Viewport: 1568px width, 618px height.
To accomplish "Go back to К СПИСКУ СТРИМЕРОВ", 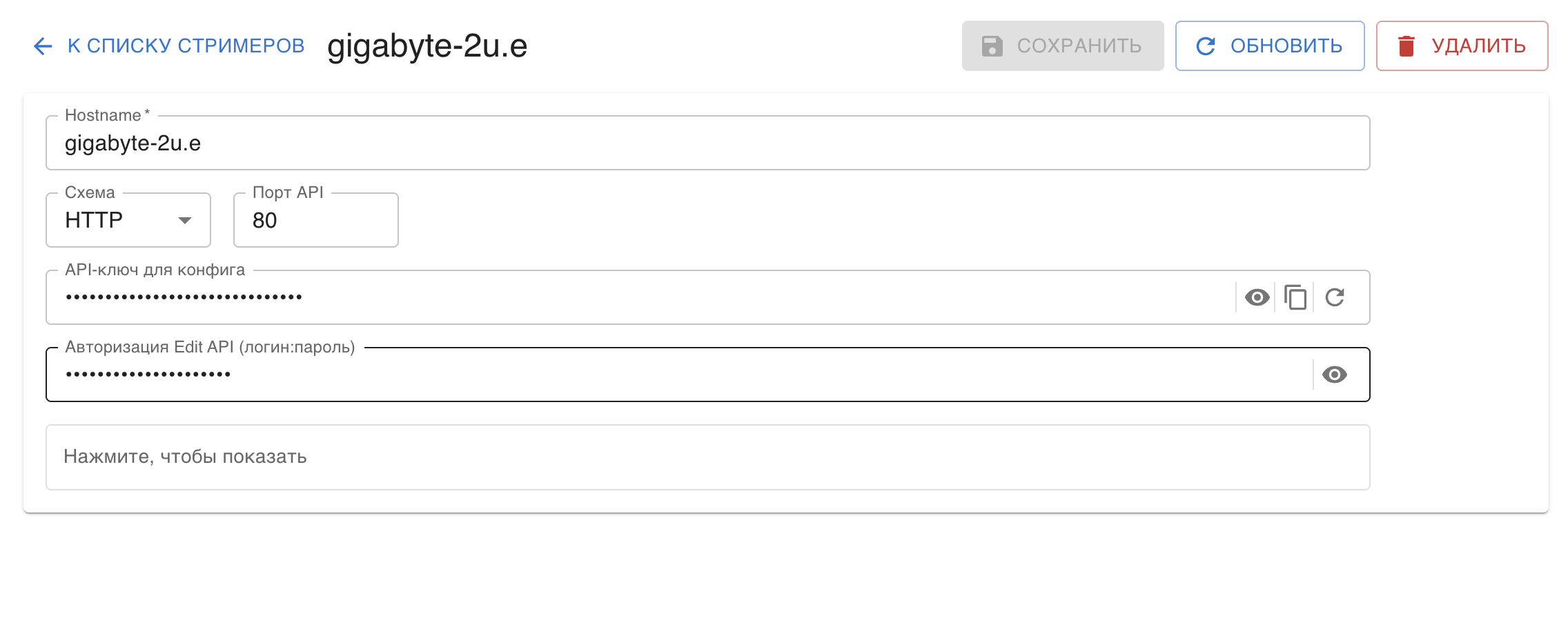I will pos(185,46).
